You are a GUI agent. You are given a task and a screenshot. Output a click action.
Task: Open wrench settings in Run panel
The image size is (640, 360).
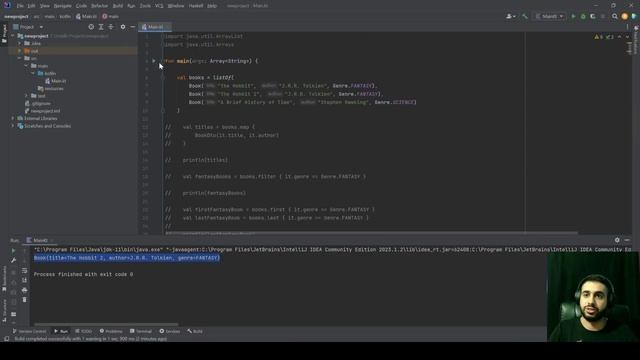pos(13,260)
